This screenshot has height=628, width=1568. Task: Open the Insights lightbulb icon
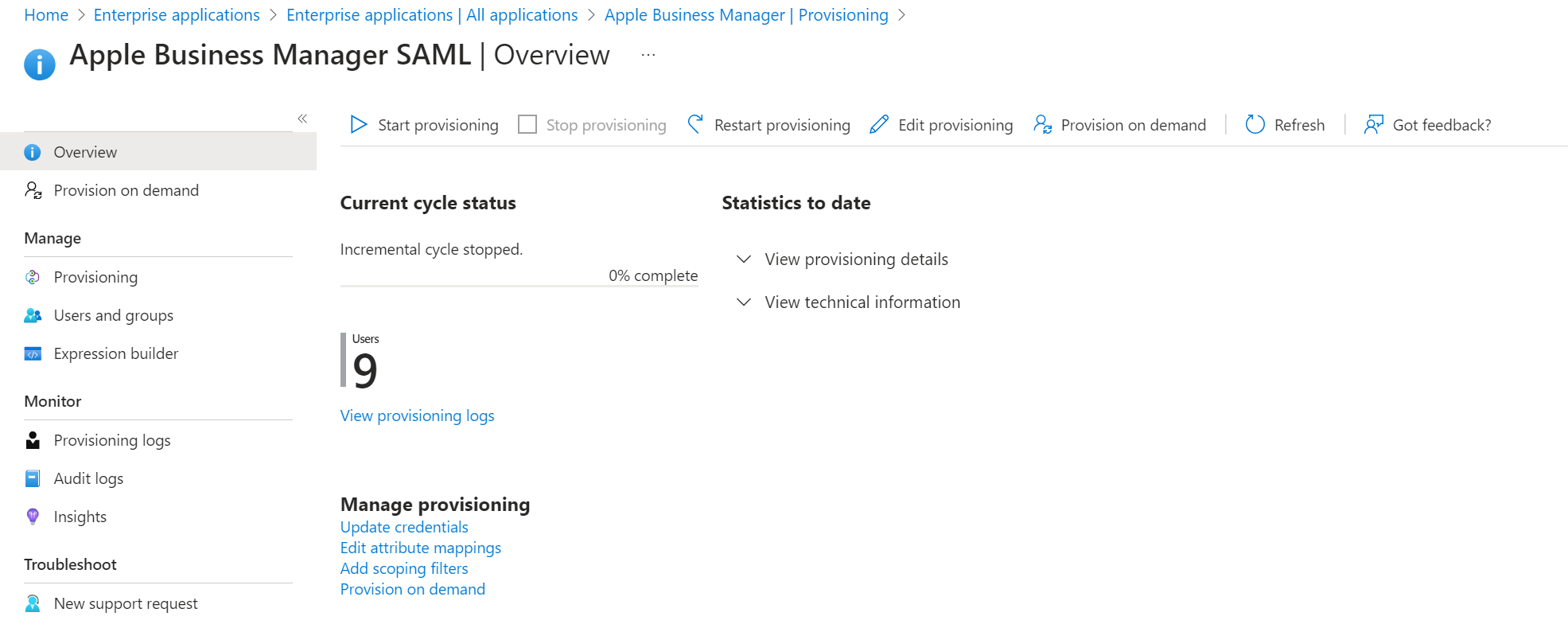[33, 517]
